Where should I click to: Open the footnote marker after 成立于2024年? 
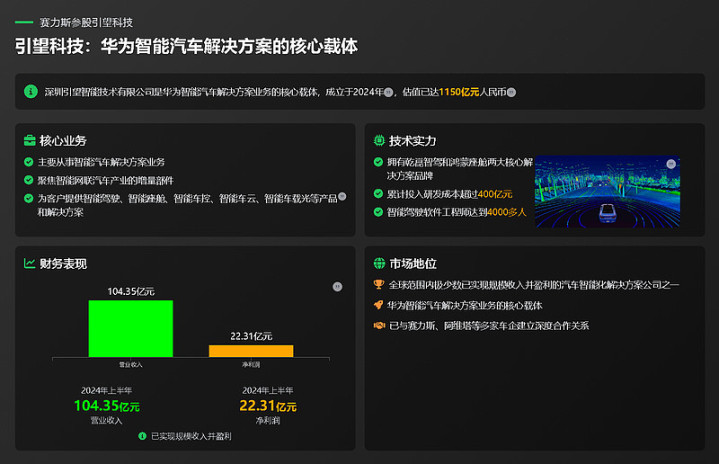tap(389, 92)
